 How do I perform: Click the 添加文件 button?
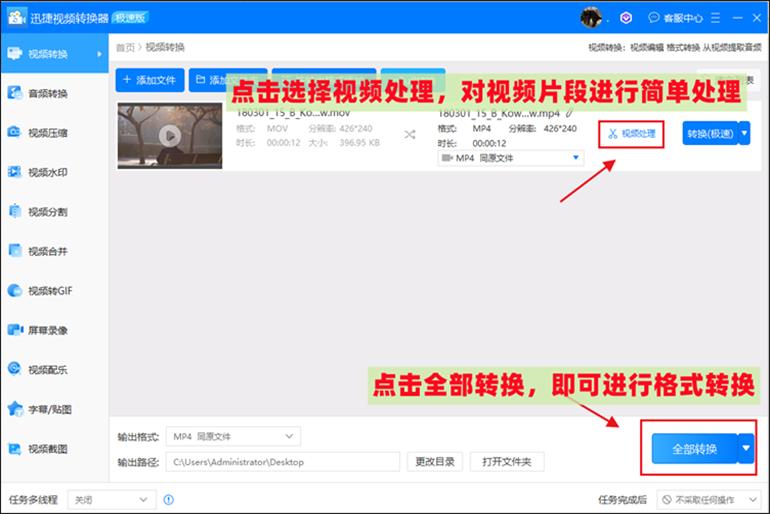pos(150,80)
